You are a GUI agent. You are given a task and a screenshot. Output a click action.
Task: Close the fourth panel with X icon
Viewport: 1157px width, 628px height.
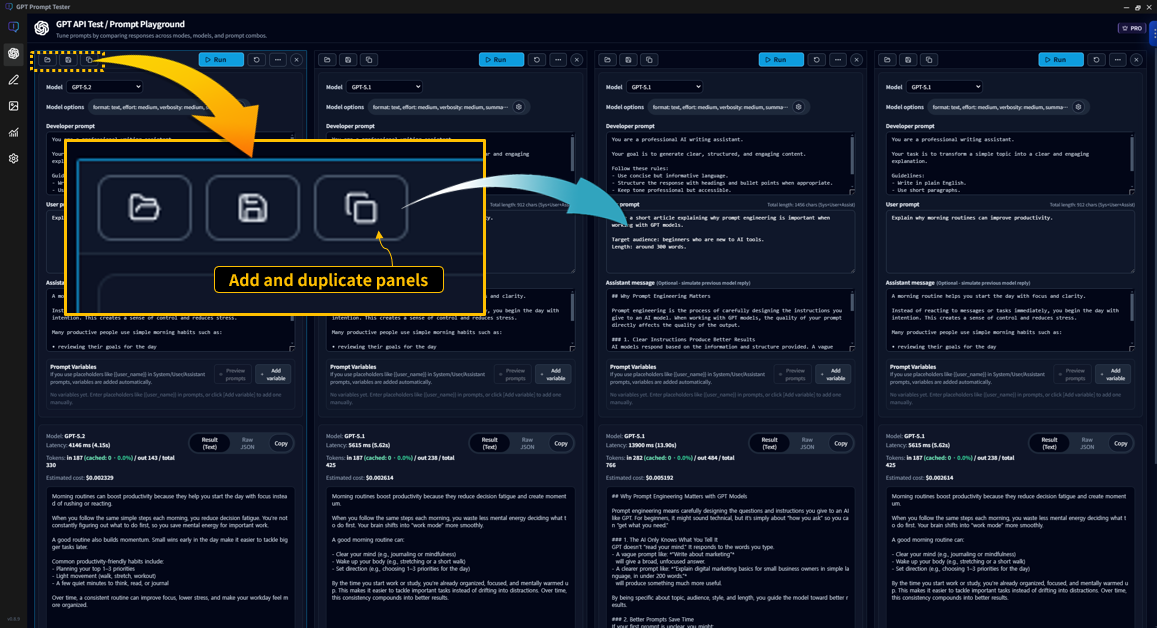[x=1136, y=60]
